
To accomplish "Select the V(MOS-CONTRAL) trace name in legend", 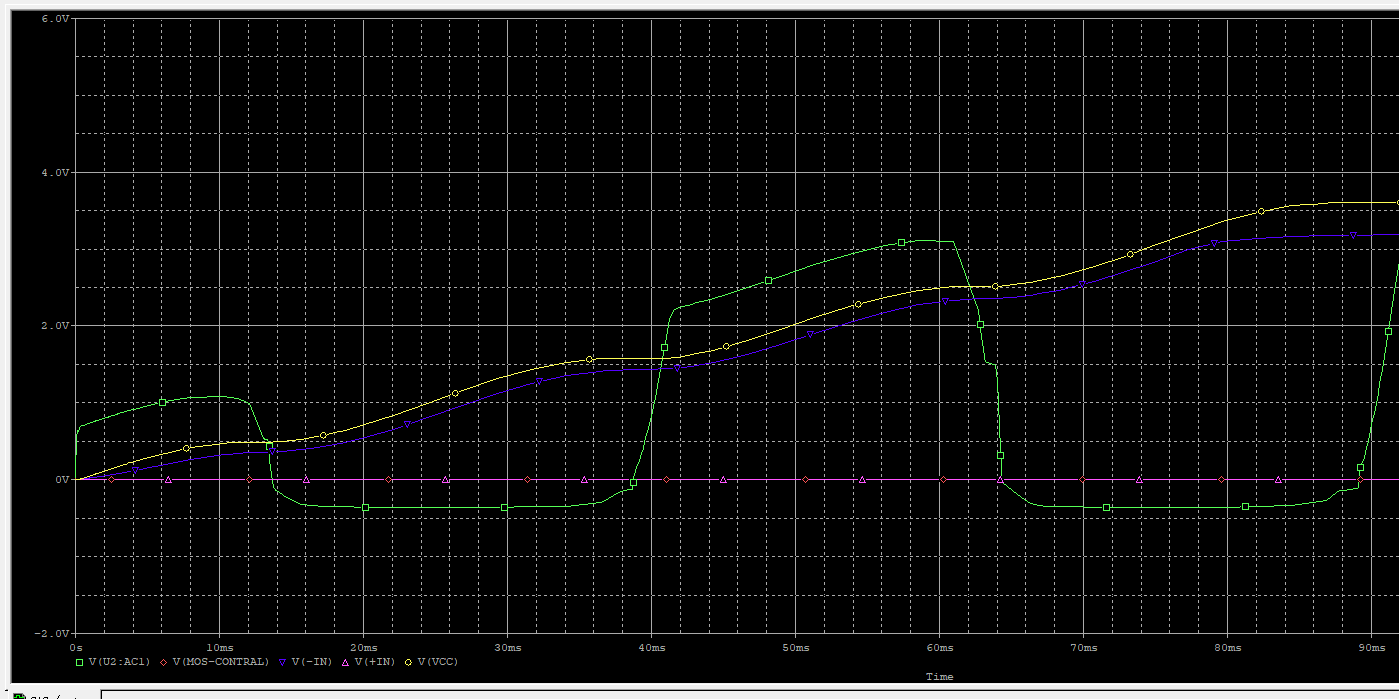I will 220,662.
